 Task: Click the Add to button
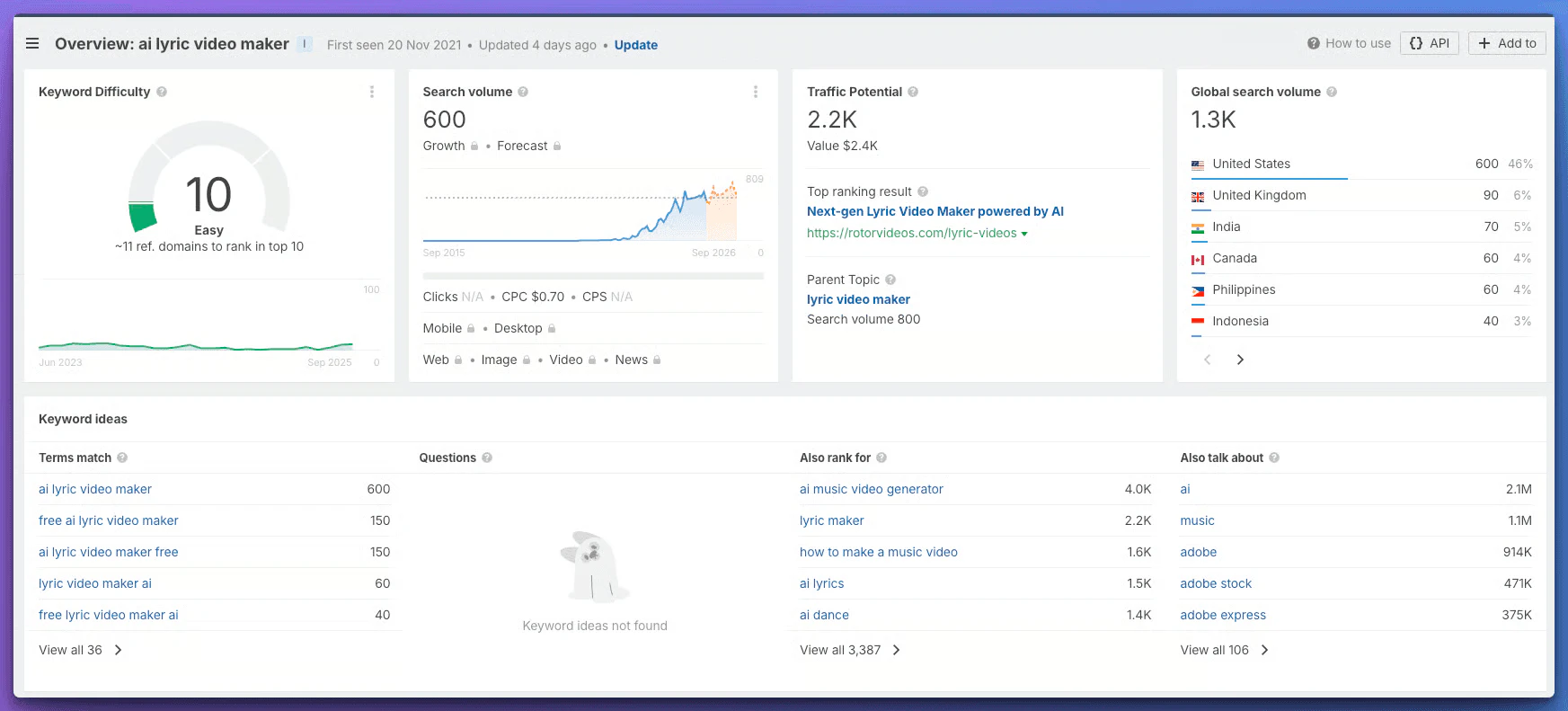[1507, 43]
